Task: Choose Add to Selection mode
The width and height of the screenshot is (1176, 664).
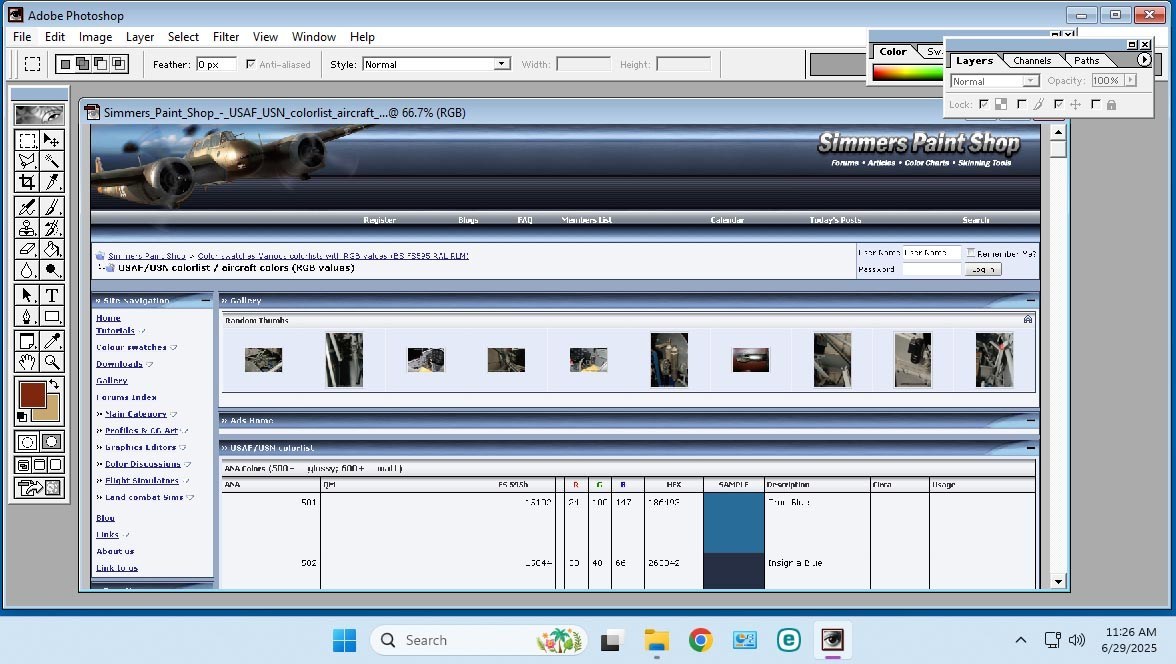Action: pyautogui.click(x=82, y=65)
